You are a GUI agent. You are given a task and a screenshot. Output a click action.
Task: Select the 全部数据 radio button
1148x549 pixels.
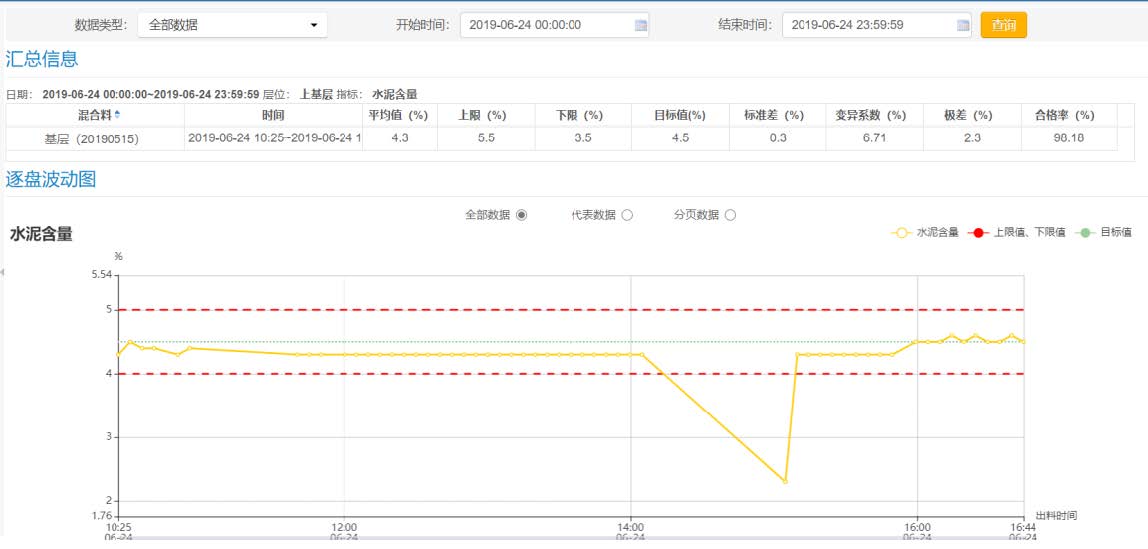521,215
